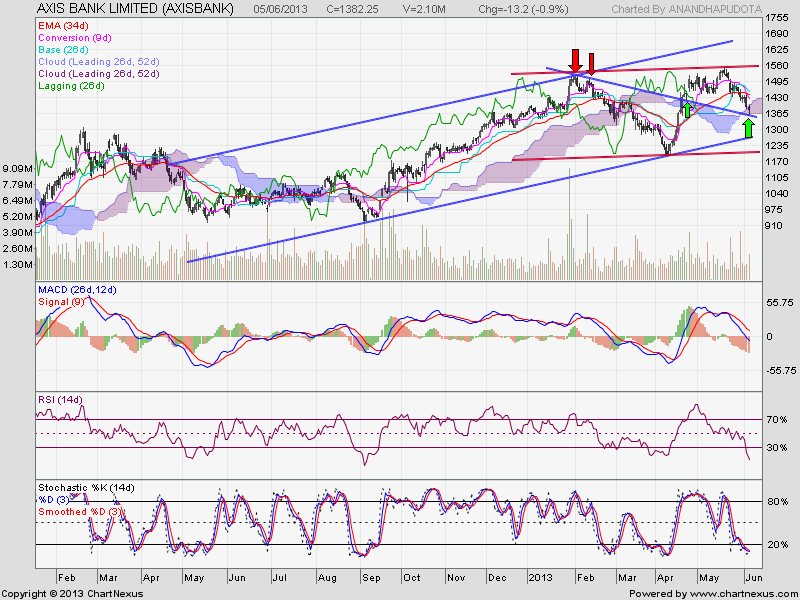Select the Jul month label on time axis

pos(279,578)
